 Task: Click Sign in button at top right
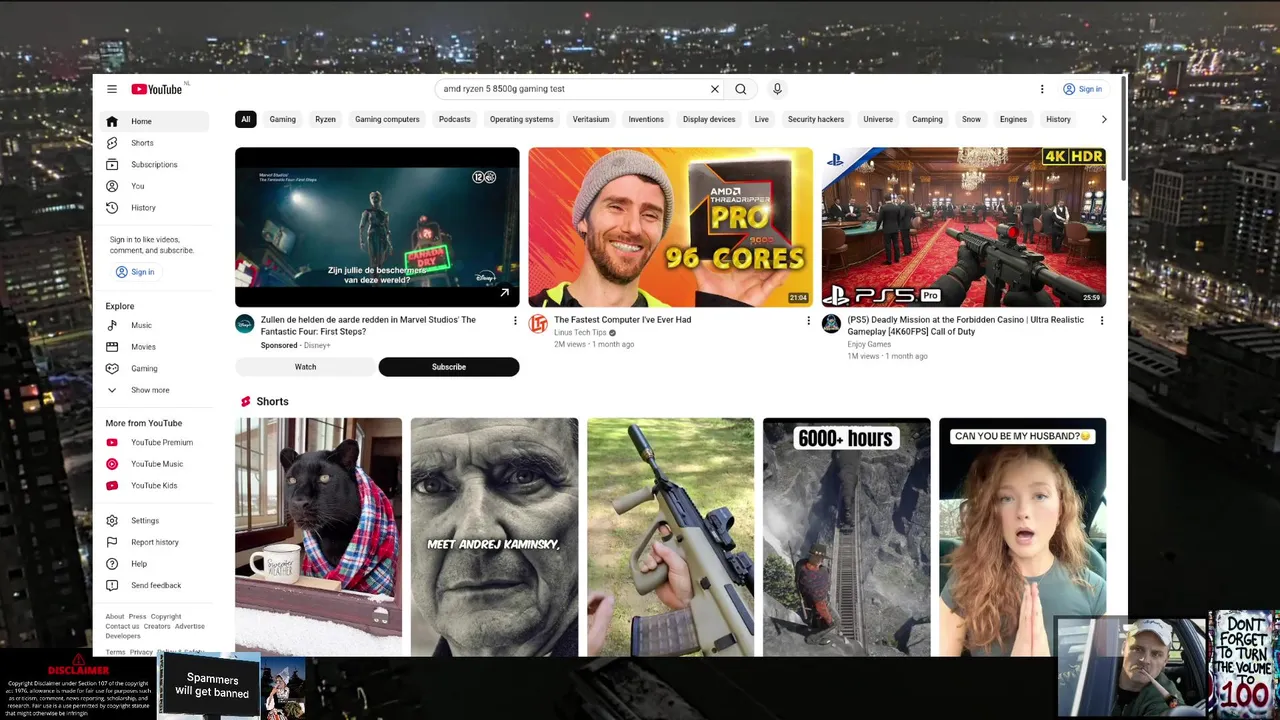point(1082,89)
